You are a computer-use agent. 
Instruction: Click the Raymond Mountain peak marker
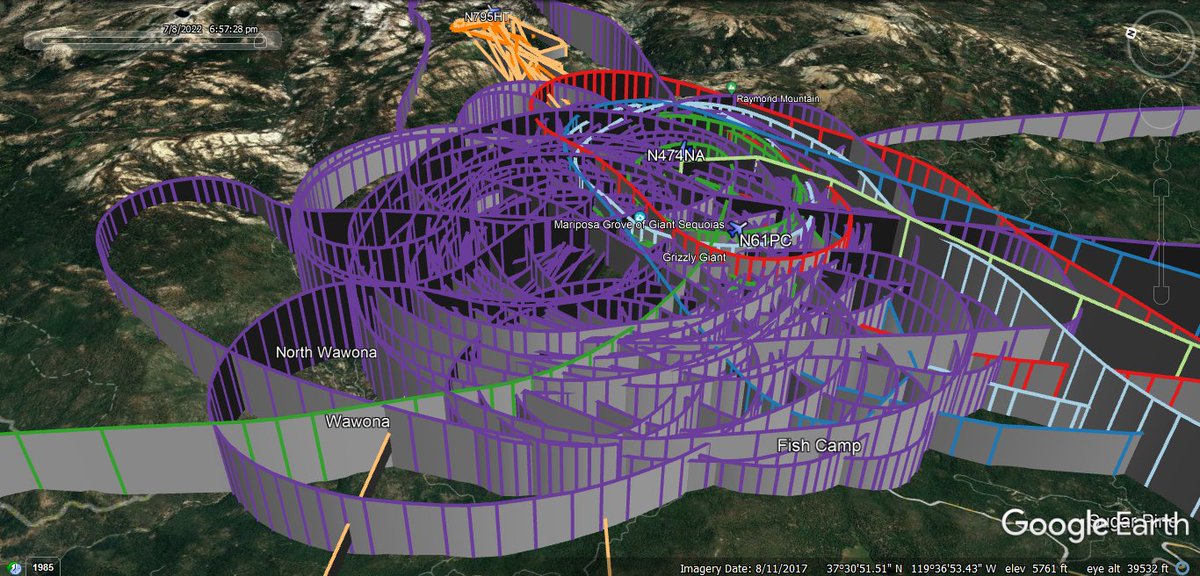[732, 89]
